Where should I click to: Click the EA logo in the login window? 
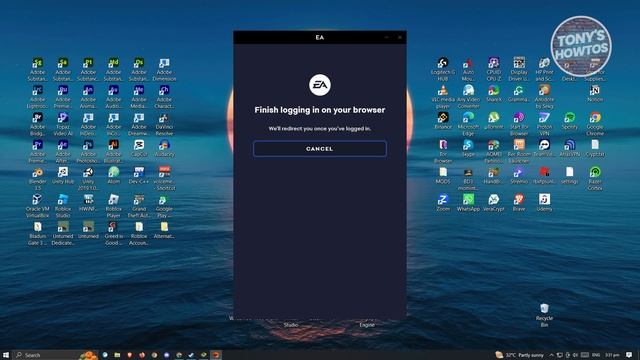click(320, 85)
